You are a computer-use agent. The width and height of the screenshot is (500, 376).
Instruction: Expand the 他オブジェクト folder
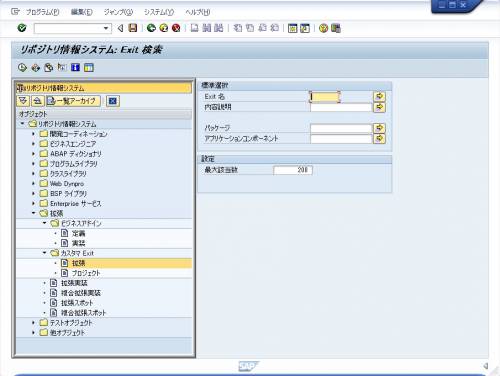33,332
